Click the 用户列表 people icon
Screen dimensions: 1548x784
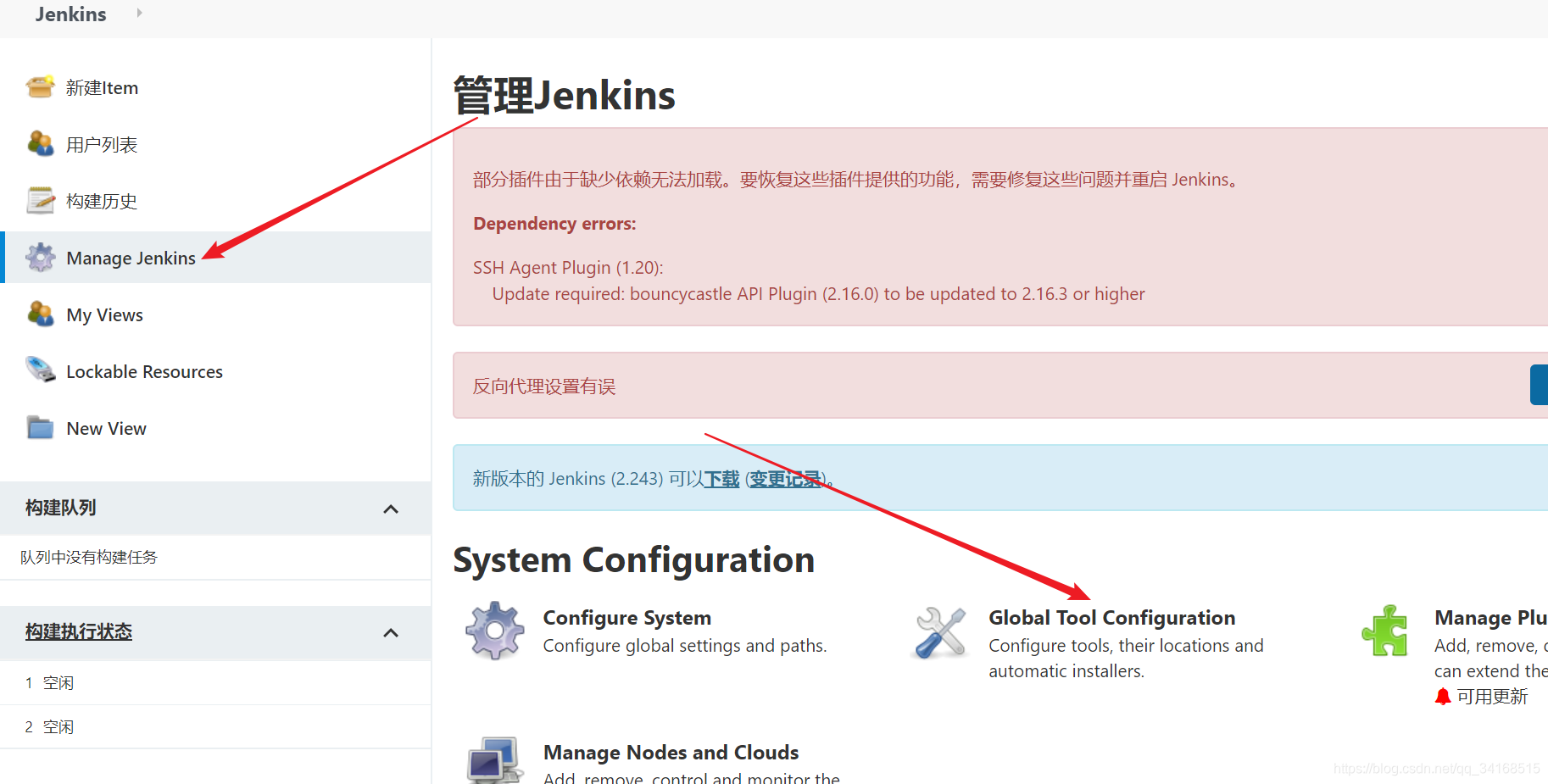pos(40,144)
